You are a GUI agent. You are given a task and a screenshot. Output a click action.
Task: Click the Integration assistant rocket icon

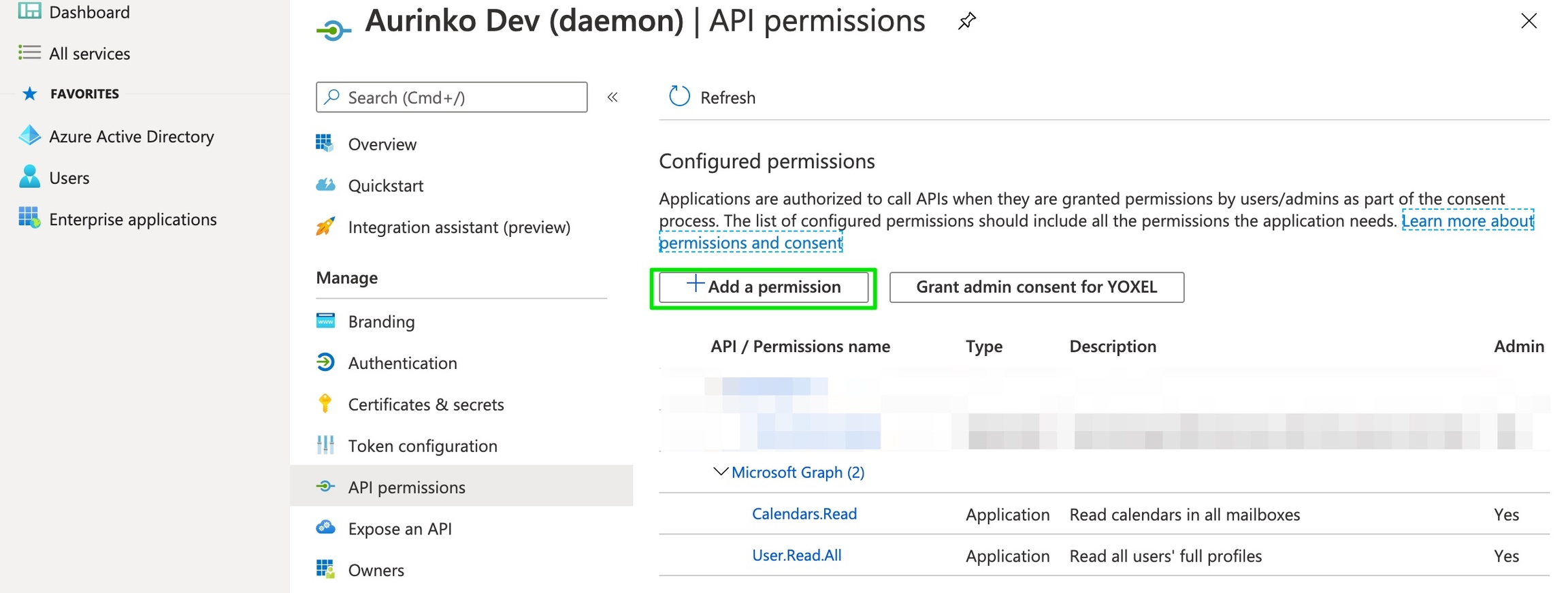click(325, 226)
